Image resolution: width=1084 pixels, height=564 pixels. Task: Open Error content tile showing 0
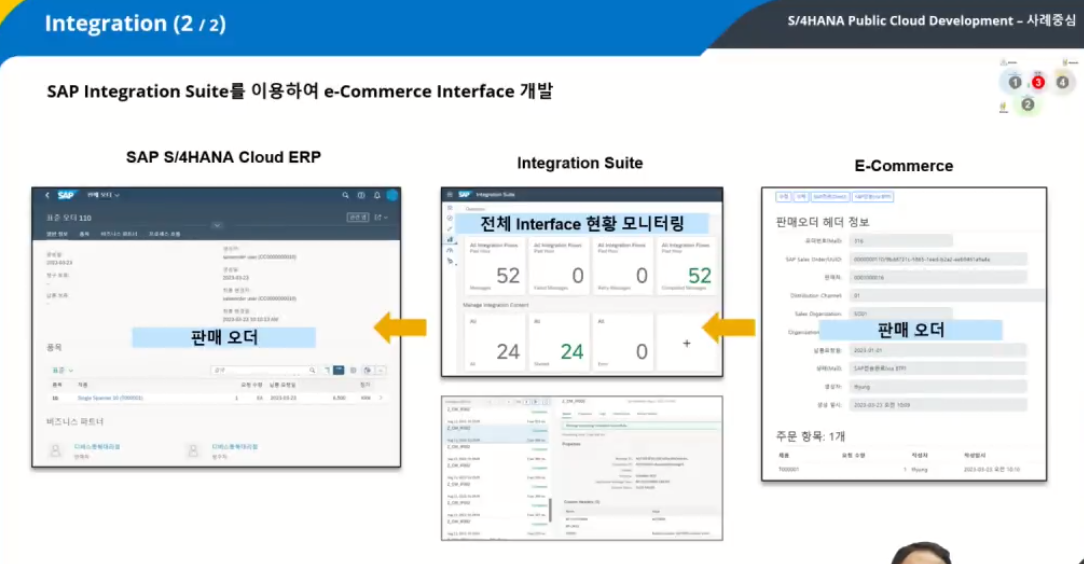coord(622,342)
